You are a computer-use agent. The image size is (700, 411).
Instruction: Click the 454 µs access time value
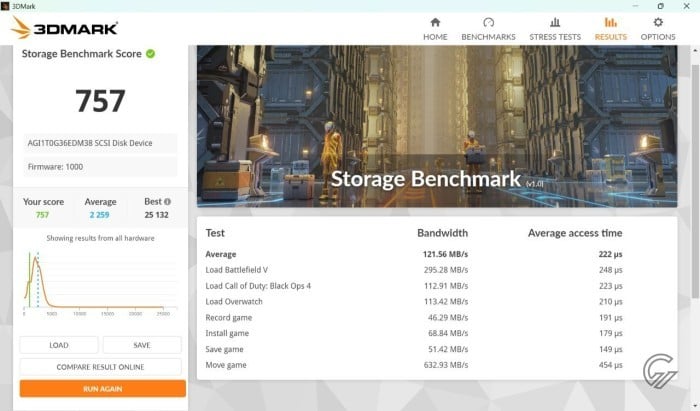(x=611, y=365)
